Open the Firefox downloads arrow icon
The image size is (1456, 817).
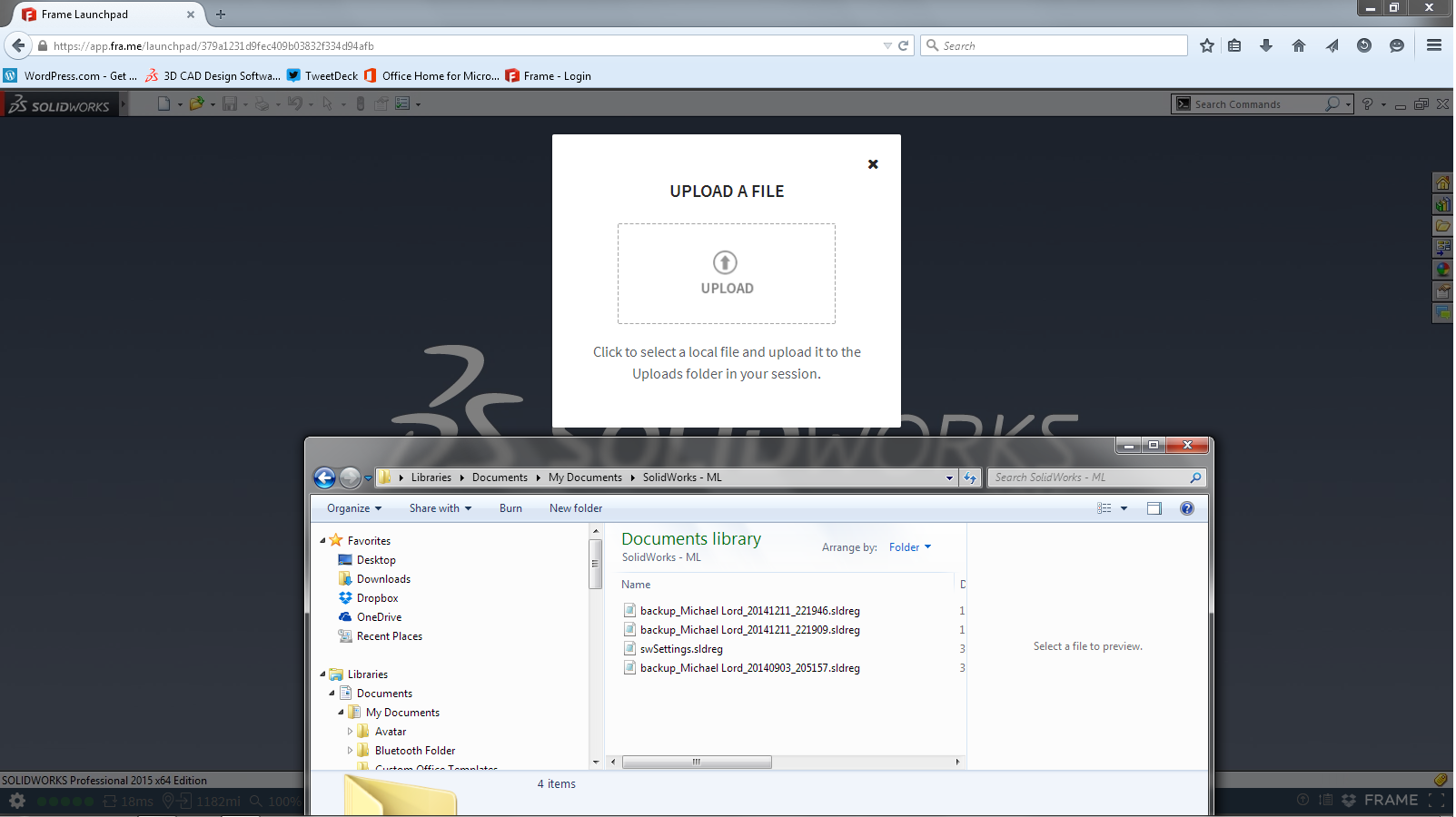pos(1266,45)
